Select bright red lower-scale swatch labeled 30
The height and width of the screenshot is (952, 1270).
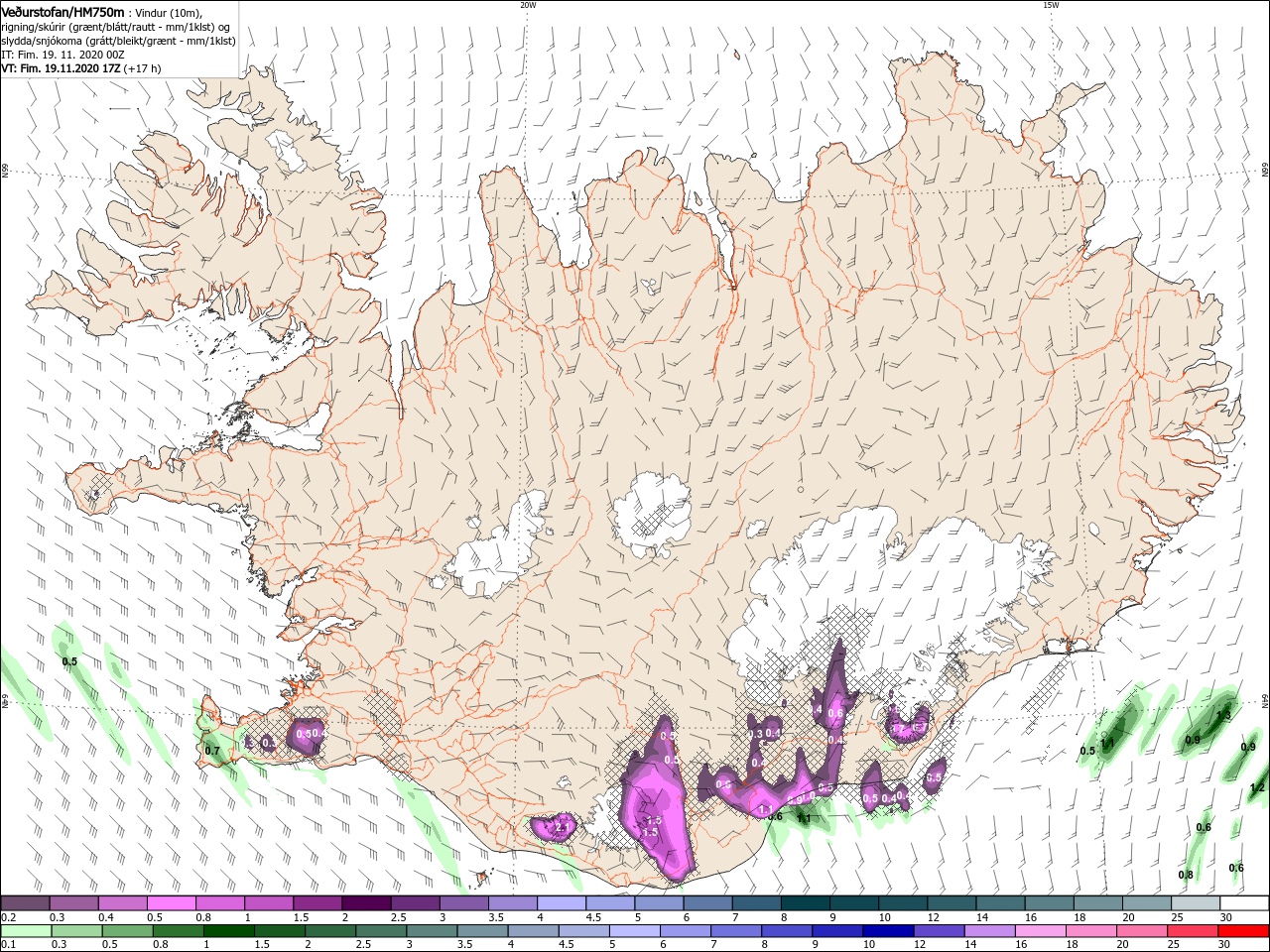(x=1243, y=931)
